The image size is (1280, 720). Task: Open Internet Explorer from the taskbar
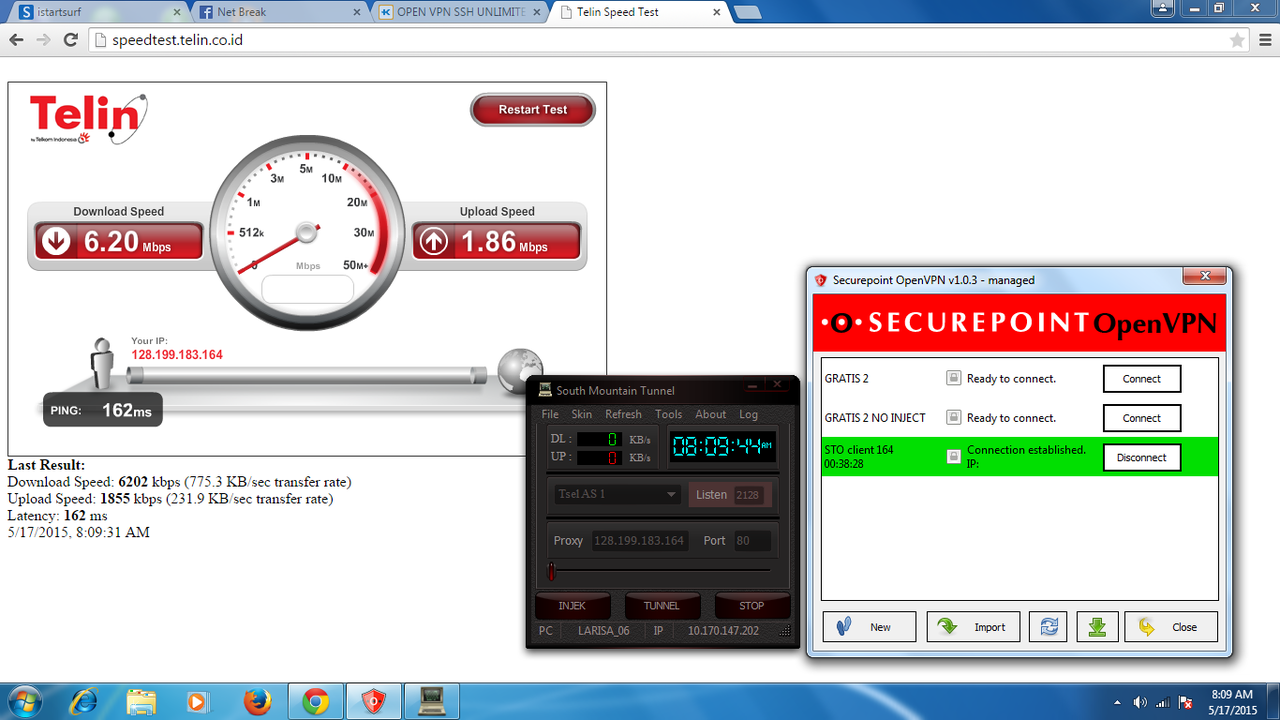[85, 701]
